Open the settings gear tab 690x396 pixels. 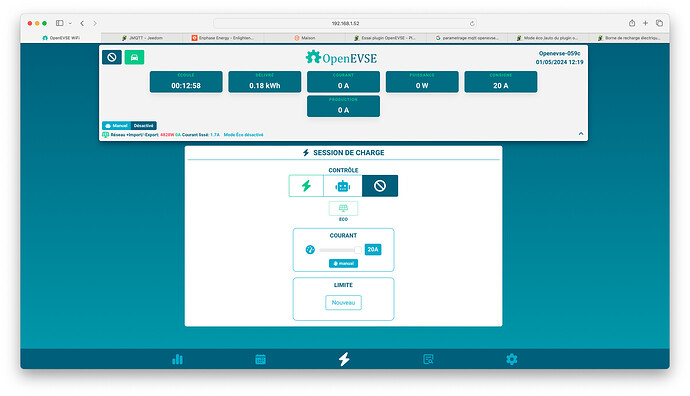tap(511, 359)
